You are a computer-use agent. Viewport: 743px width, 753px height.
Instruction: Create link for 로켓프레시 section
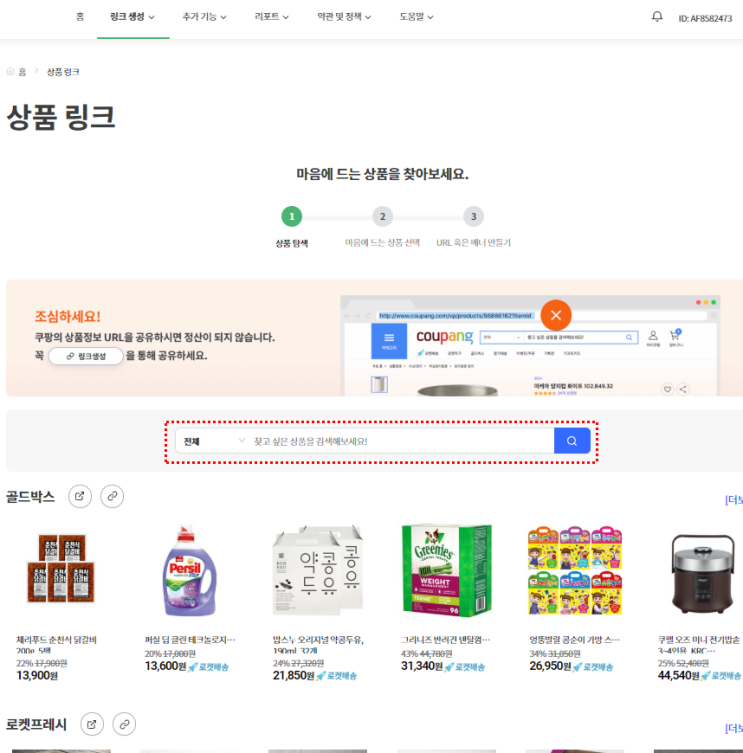124,724
